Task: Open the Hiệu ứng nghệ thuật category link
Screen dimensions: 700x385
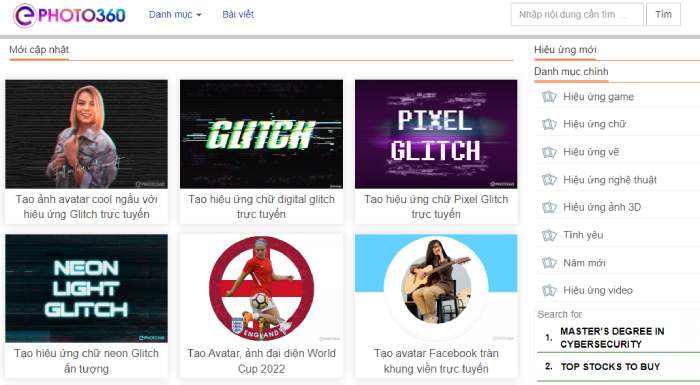Action: coord(610,180)
